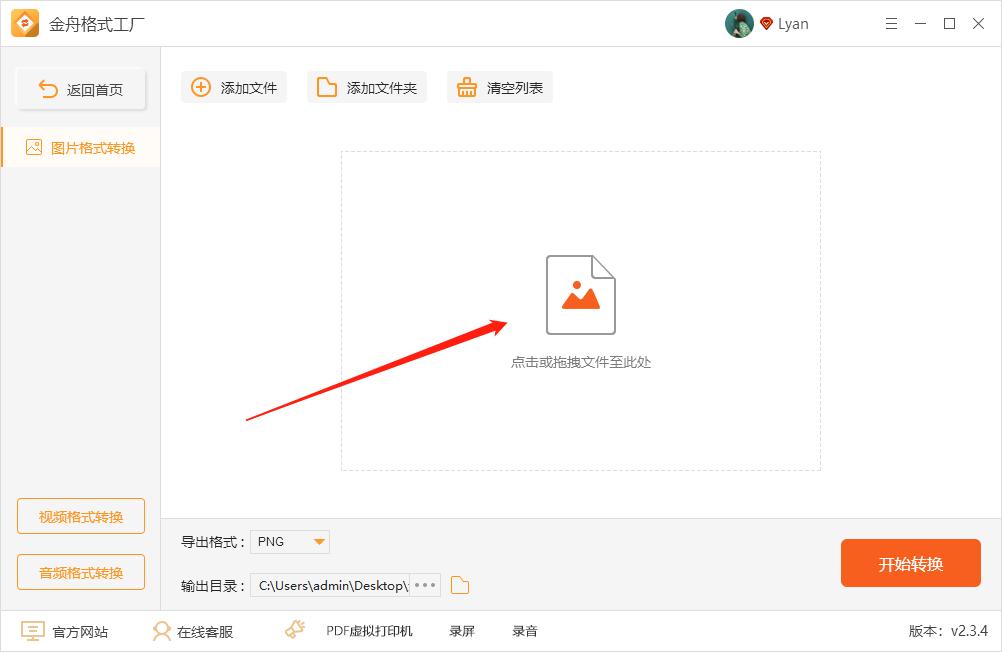
Task: Open output folder via the folder icon
Action: click(x=459, y=585)
